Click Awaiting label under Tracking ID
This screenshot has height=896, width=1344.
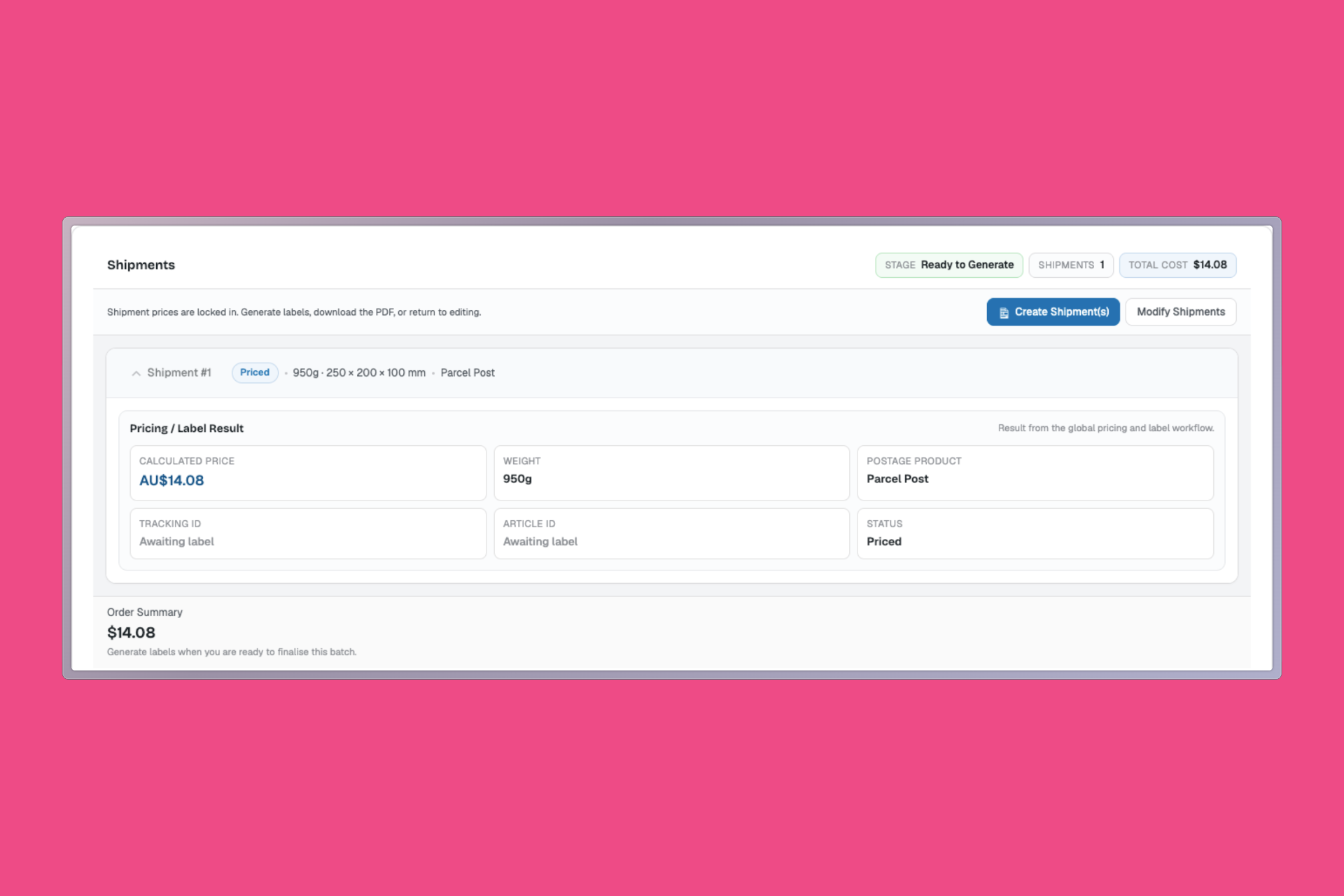(x=176, y=542)
